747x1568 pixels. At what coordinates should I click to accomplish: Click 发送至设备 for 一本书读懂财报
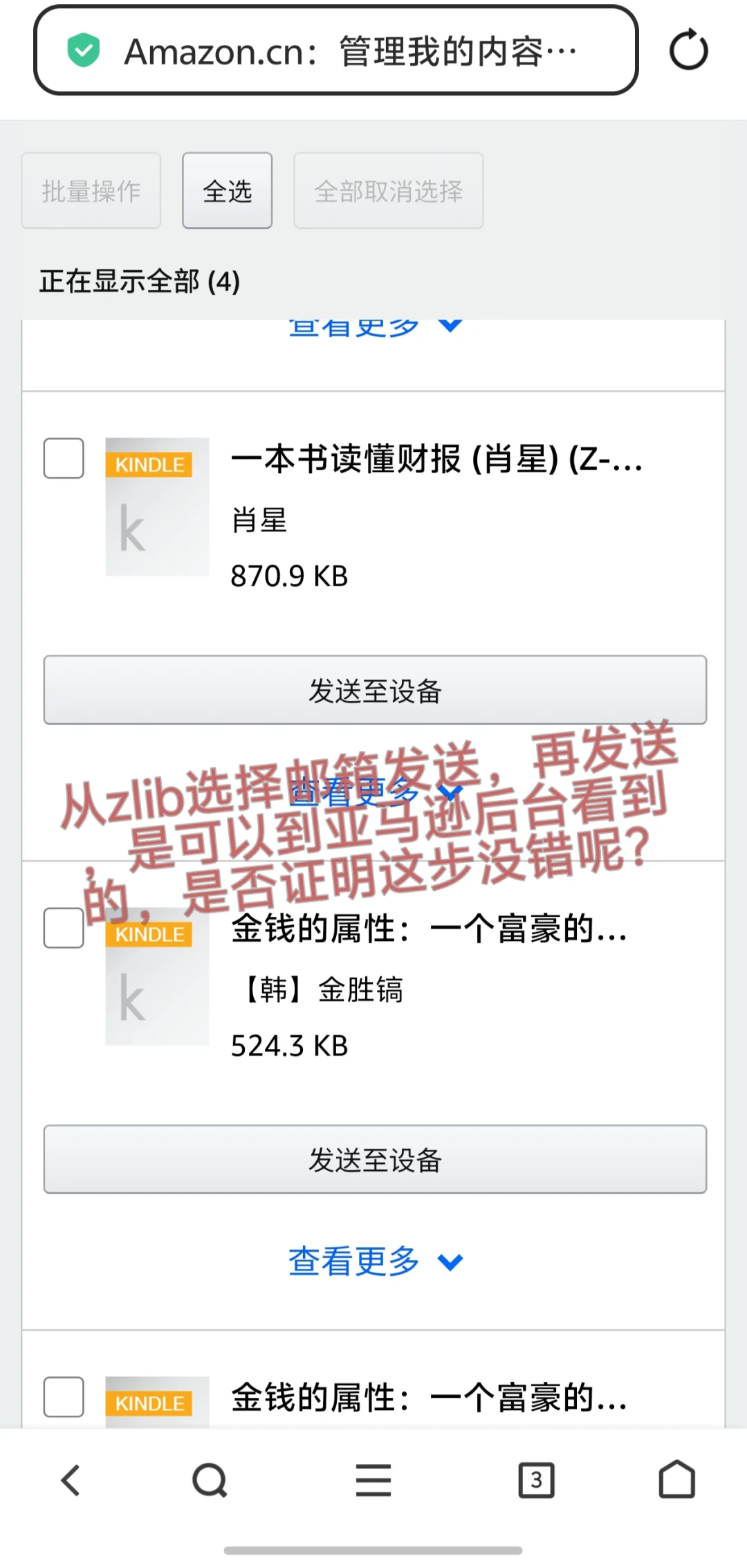click(x=375, y=690)
